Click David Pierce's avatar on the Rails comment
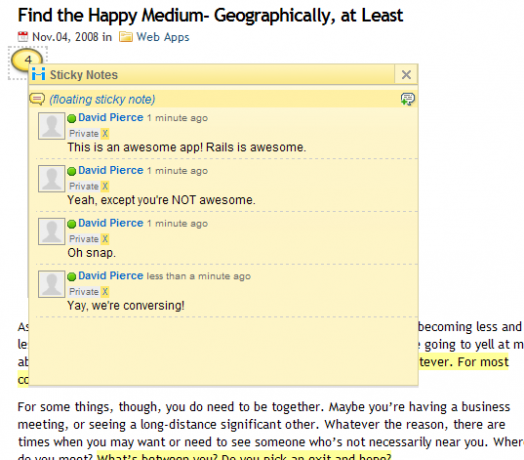This screenshot has height=460, width=524. coord(51,126)
